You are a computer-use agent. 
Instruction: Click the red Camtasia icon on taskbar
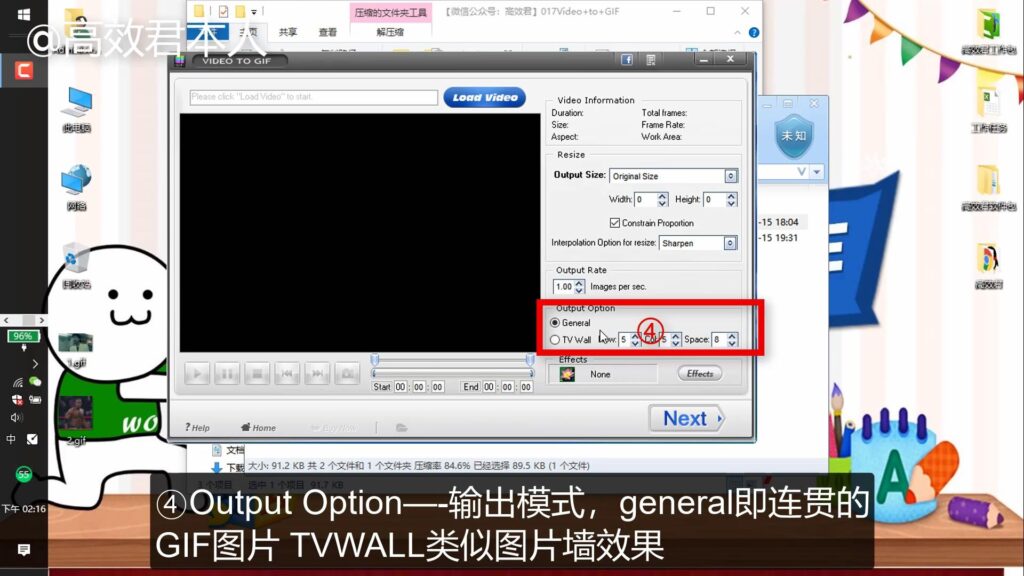[24, 70]
